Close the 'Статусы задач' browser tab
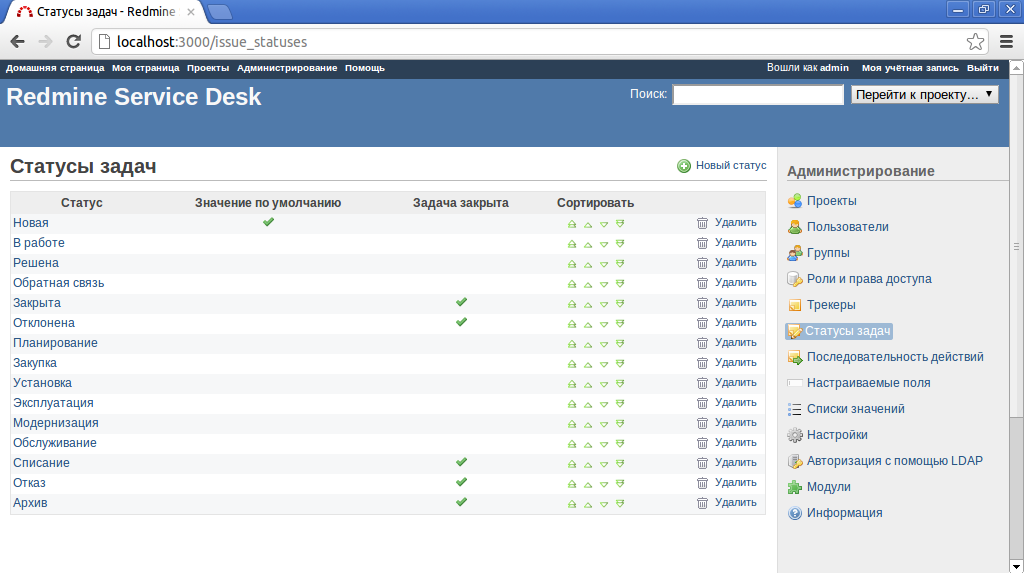The width and height of the screenshot is (1024, 573). 191,12
